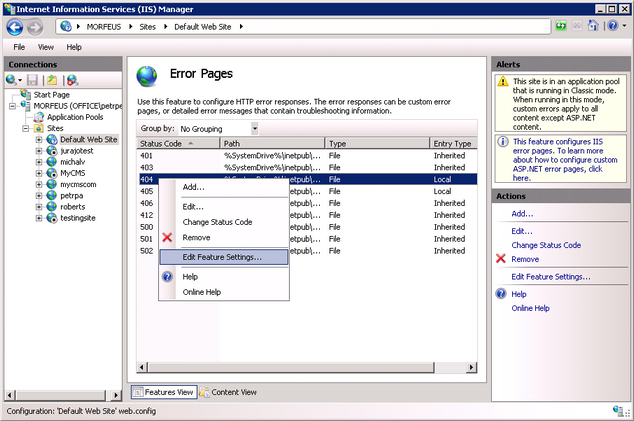Click the Sites folder icon
634x421 pixels.
(x=39, y=128)
